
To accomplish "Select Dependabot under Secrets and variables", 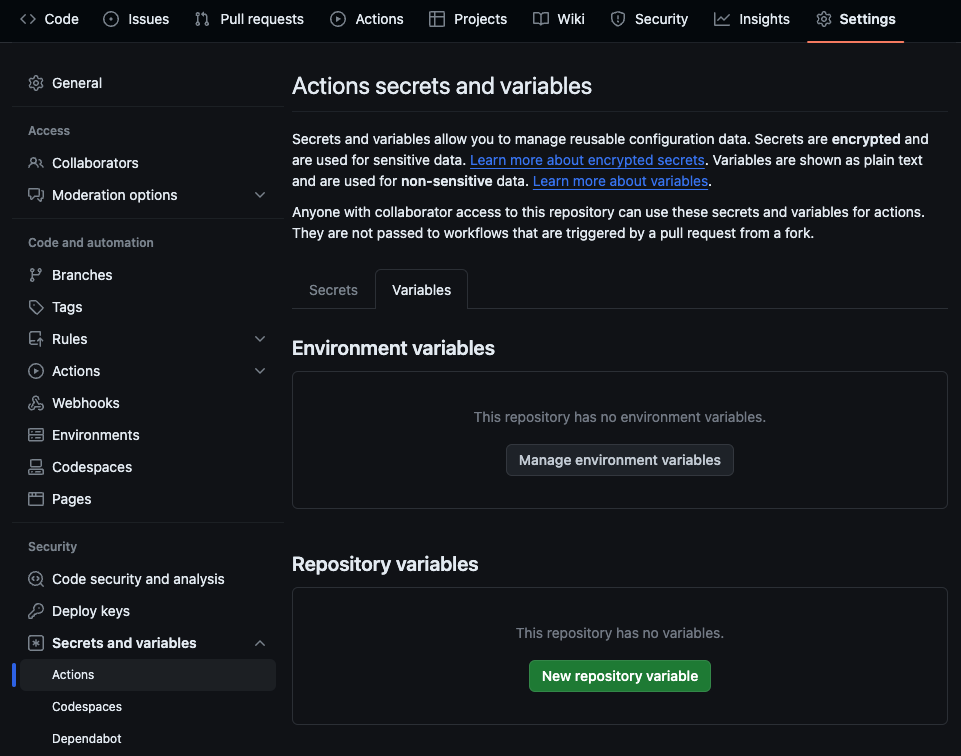I will 87,739.
